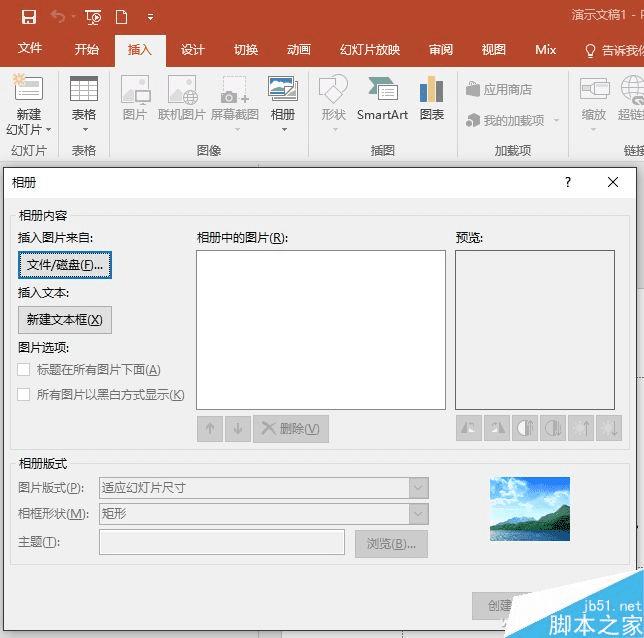Screen dimensions: 644x638
Task: Open the Mix ribbon tab
Action: click(x=545, y=50)
